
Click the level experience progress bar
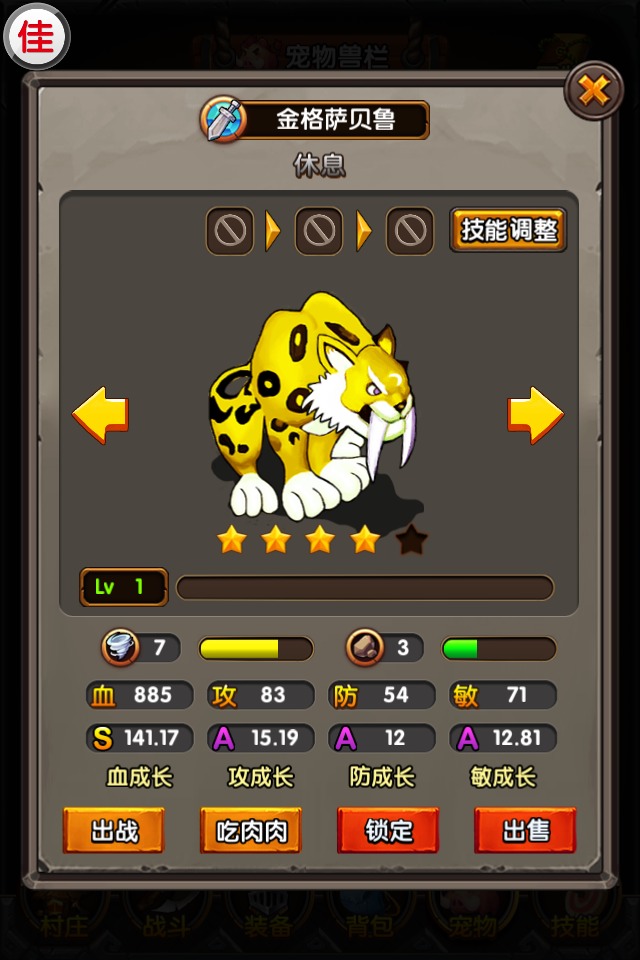pos(365,587)
